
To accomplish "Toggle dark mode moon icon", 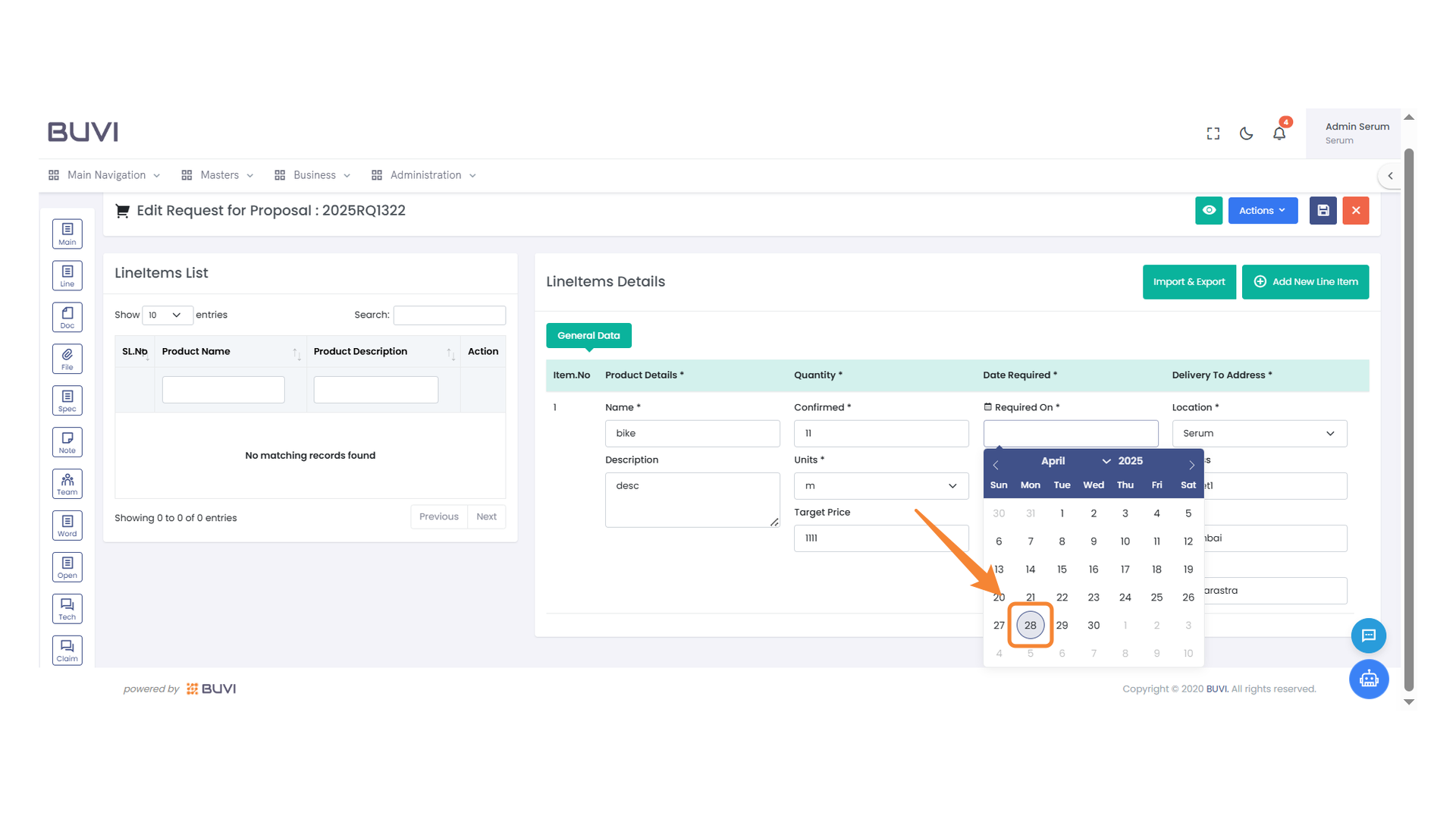I will click(1246, 133).
